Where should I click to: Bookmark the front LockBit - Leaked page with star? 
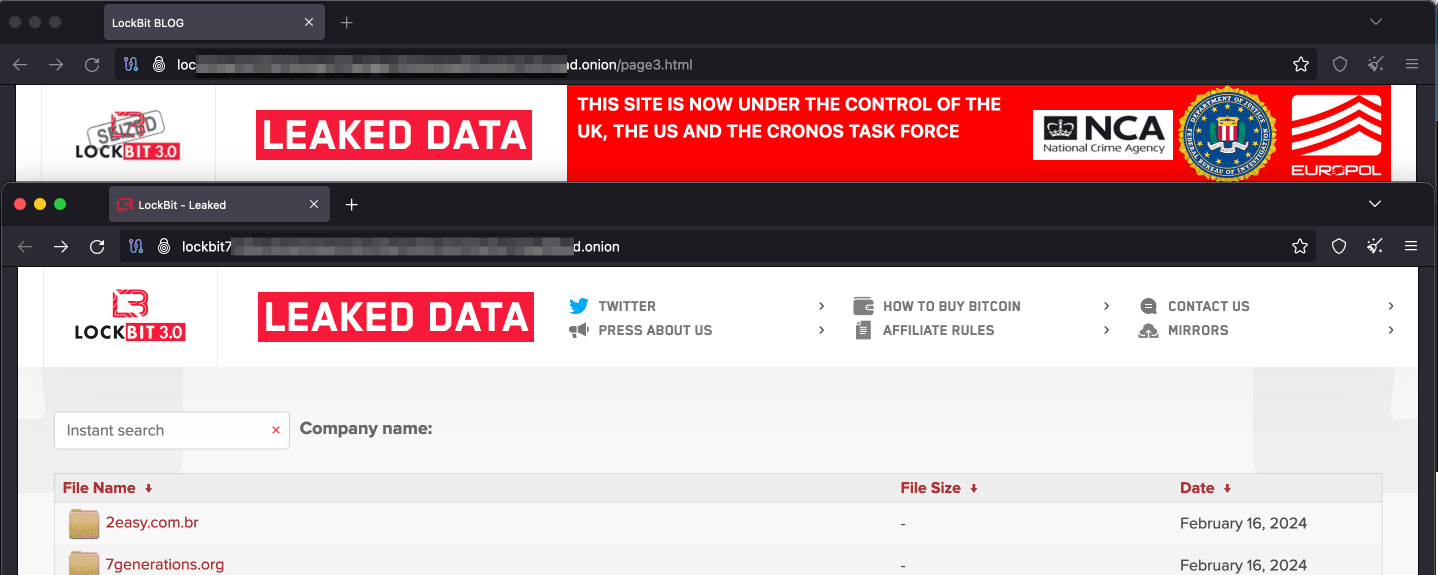coord(1300,247)
